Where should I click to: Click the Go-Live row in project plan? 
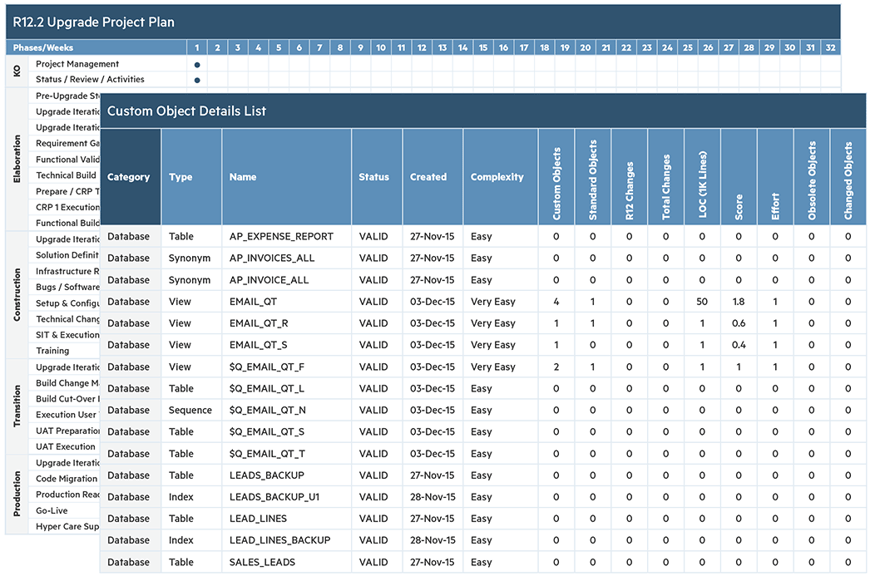[x=52, y=511]
